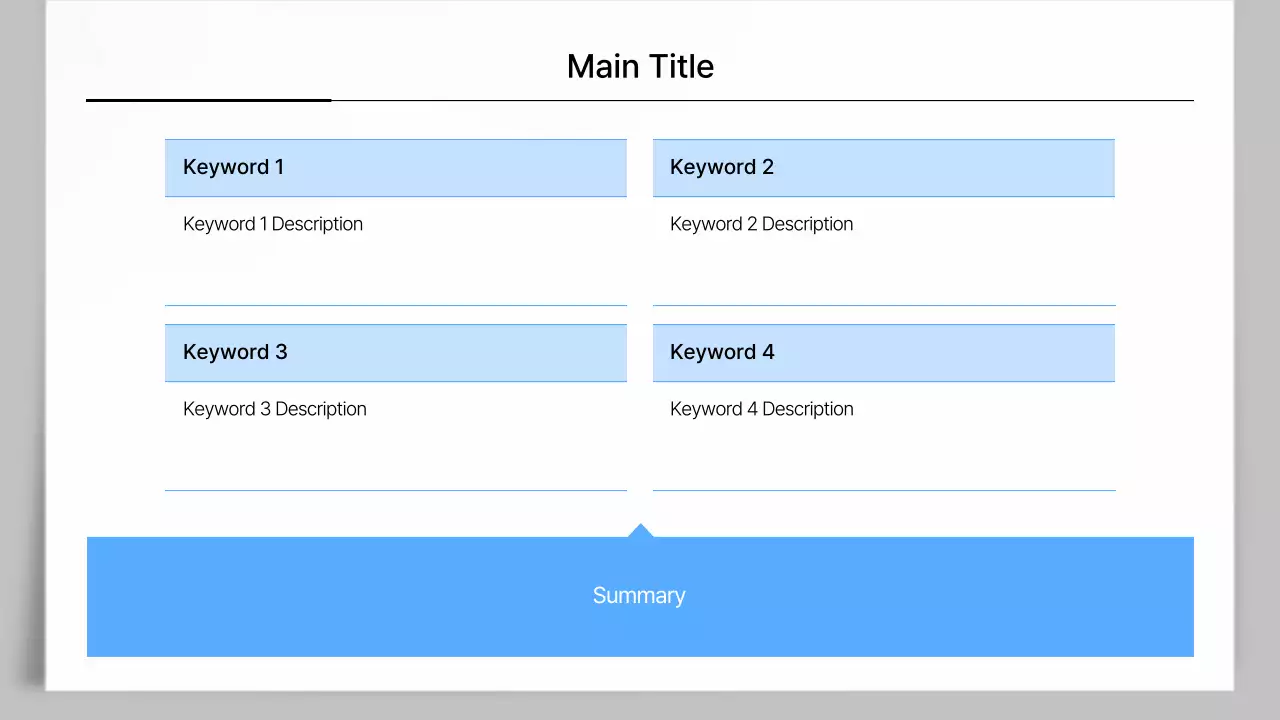Select the Keyword 1 Description text
The image size is (1280, 720).
pyautogui.click(x=272, y=224)
